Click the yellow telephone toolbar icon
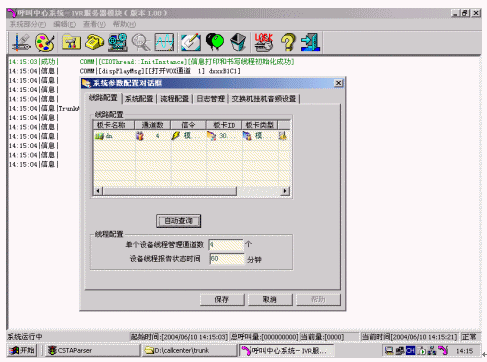The width and height of the screenshot is (487, 362). tap(94, 42)
